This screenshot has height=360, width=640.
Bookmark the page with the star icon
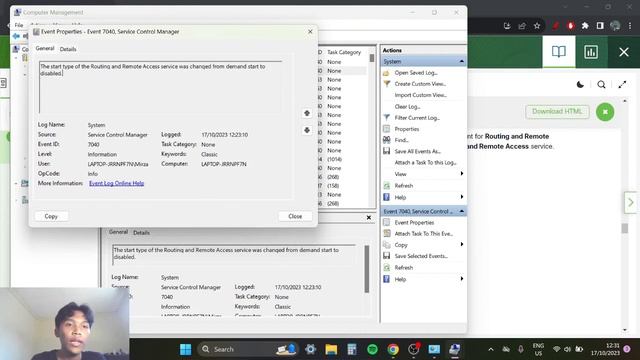[537, 26]
